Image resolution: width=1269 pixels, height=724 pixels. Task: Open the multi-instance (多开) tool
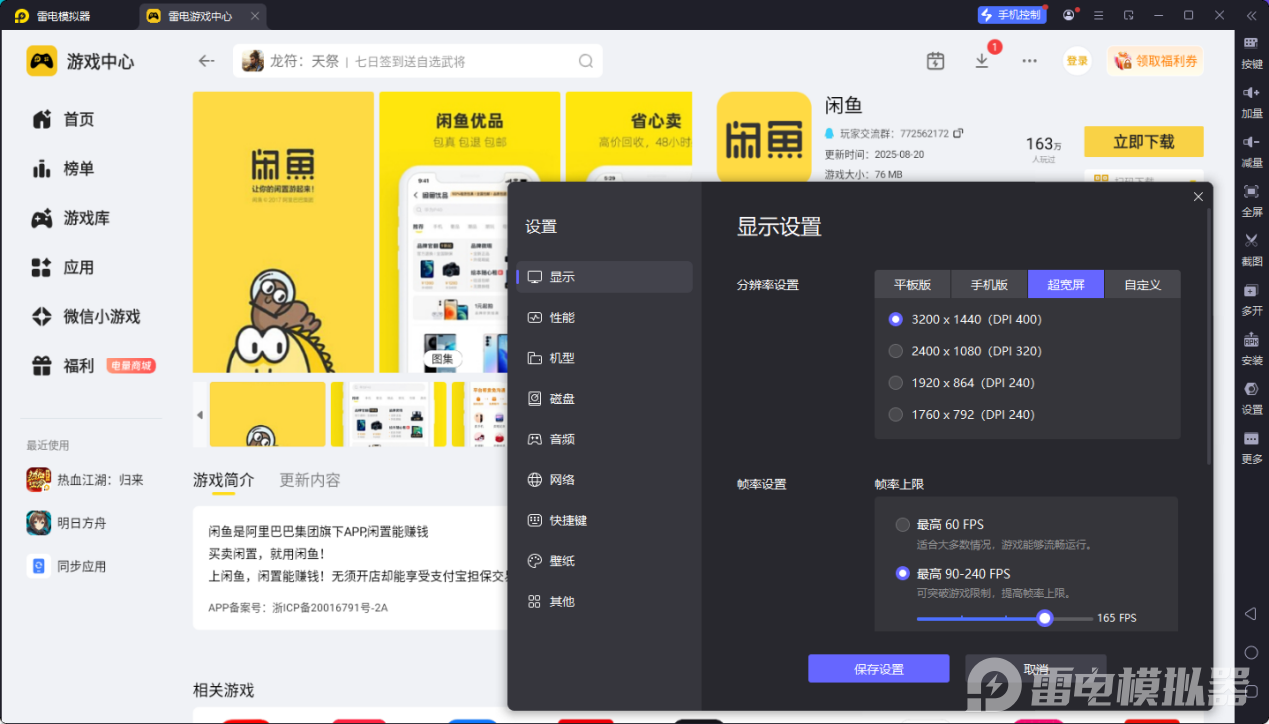1251,291
